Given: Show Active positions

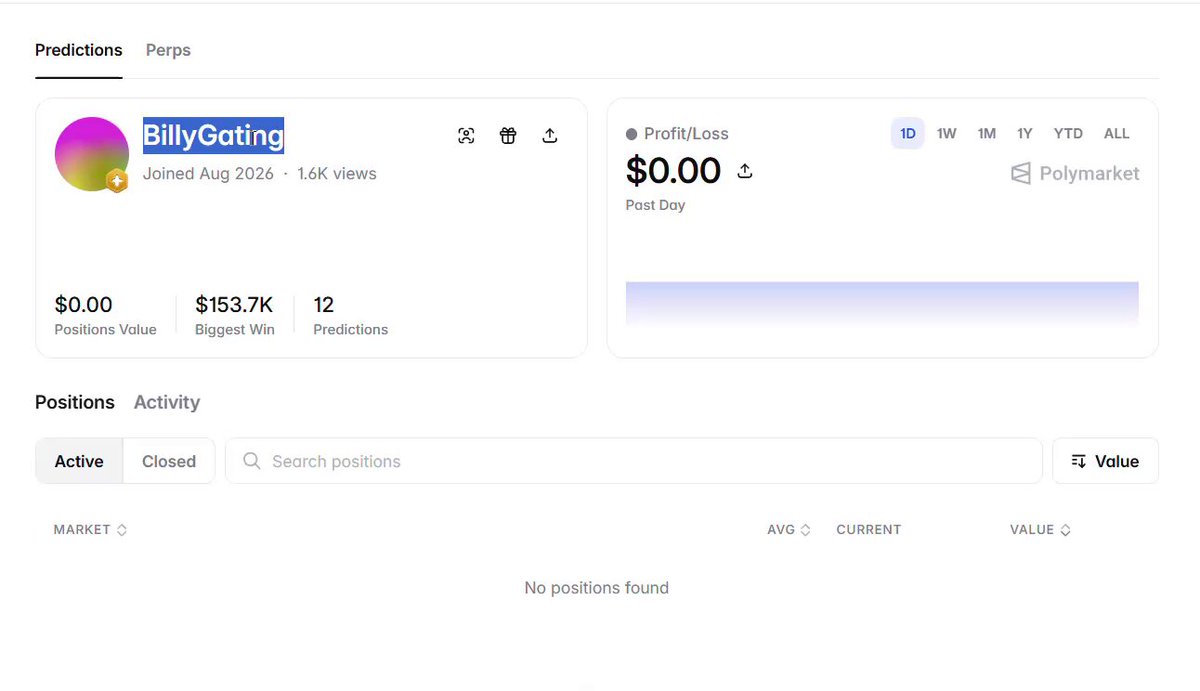Looking at the screenshot, I should pos(79,461).
